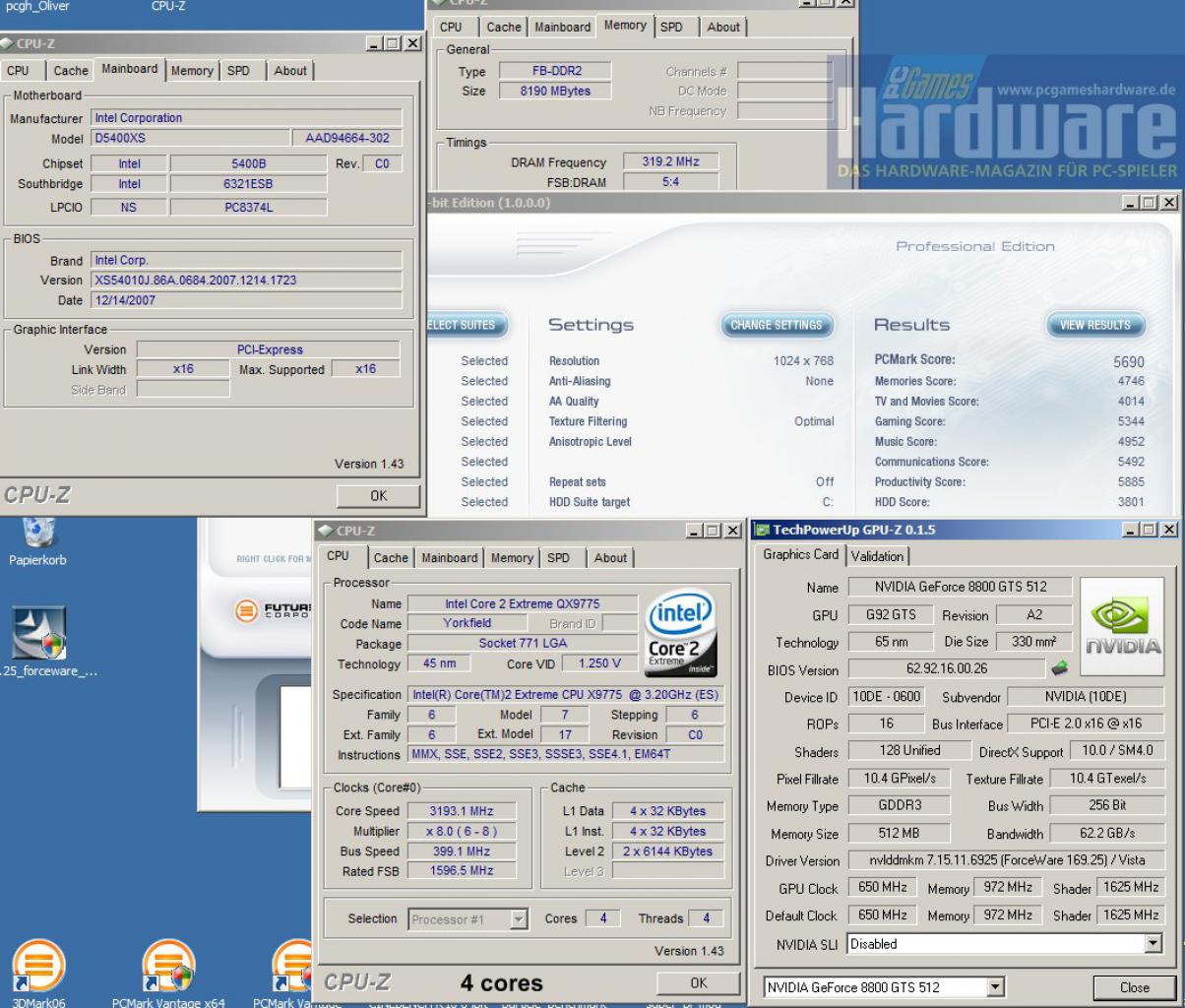Select the Graphics Card tab in GPU-Z
Image resolution: width=1185 pixels, height=1008 pixels.
pos(801,554)
